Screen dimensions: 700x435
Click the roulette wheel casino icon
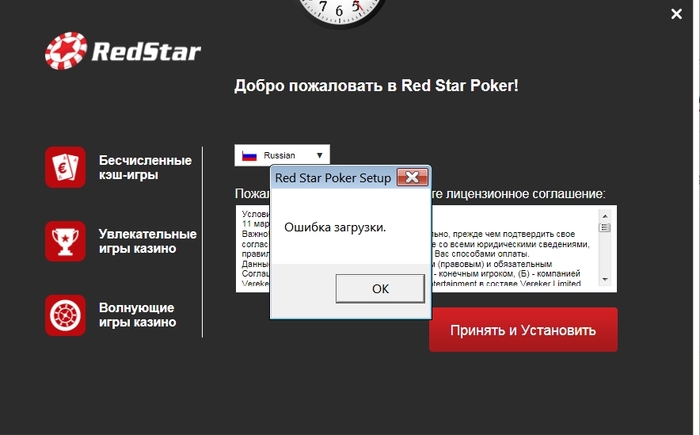tap(65, 315)
